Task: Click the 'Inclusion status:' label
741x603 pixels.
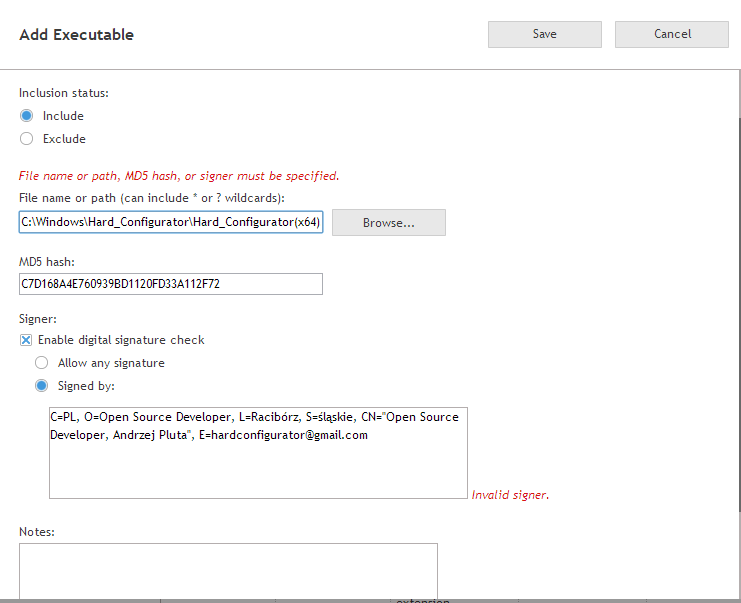Action: 64,93
